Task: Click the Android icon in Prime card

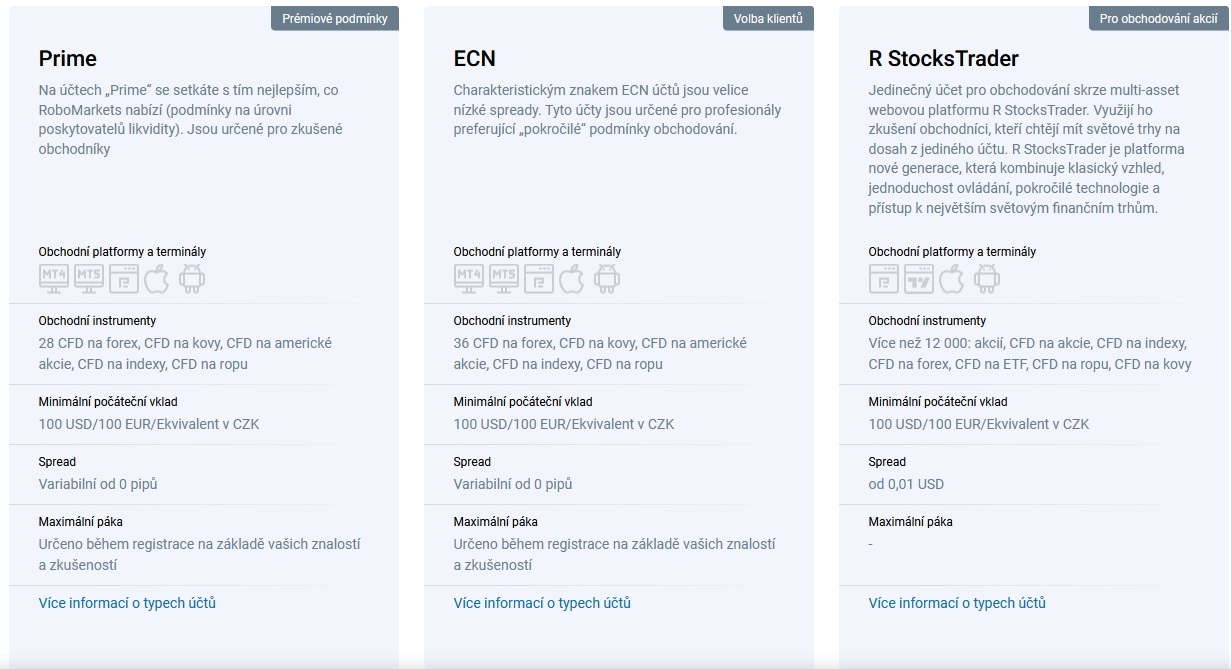Action: pos(191,278)
